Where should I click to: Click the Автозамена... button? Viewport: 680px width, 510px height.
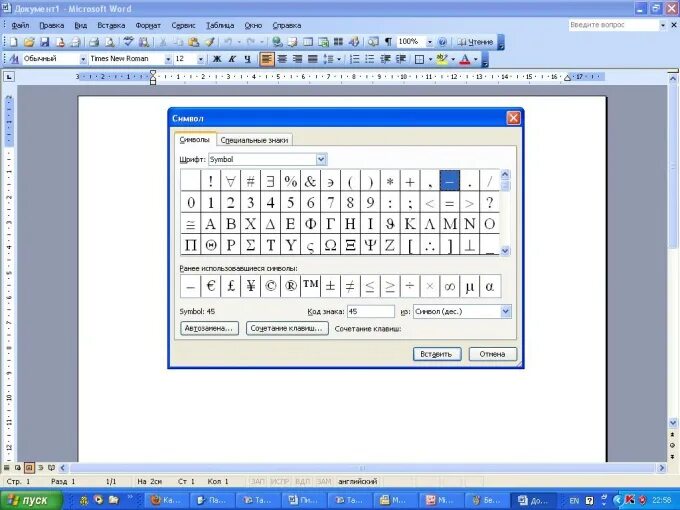coord(209,328)
